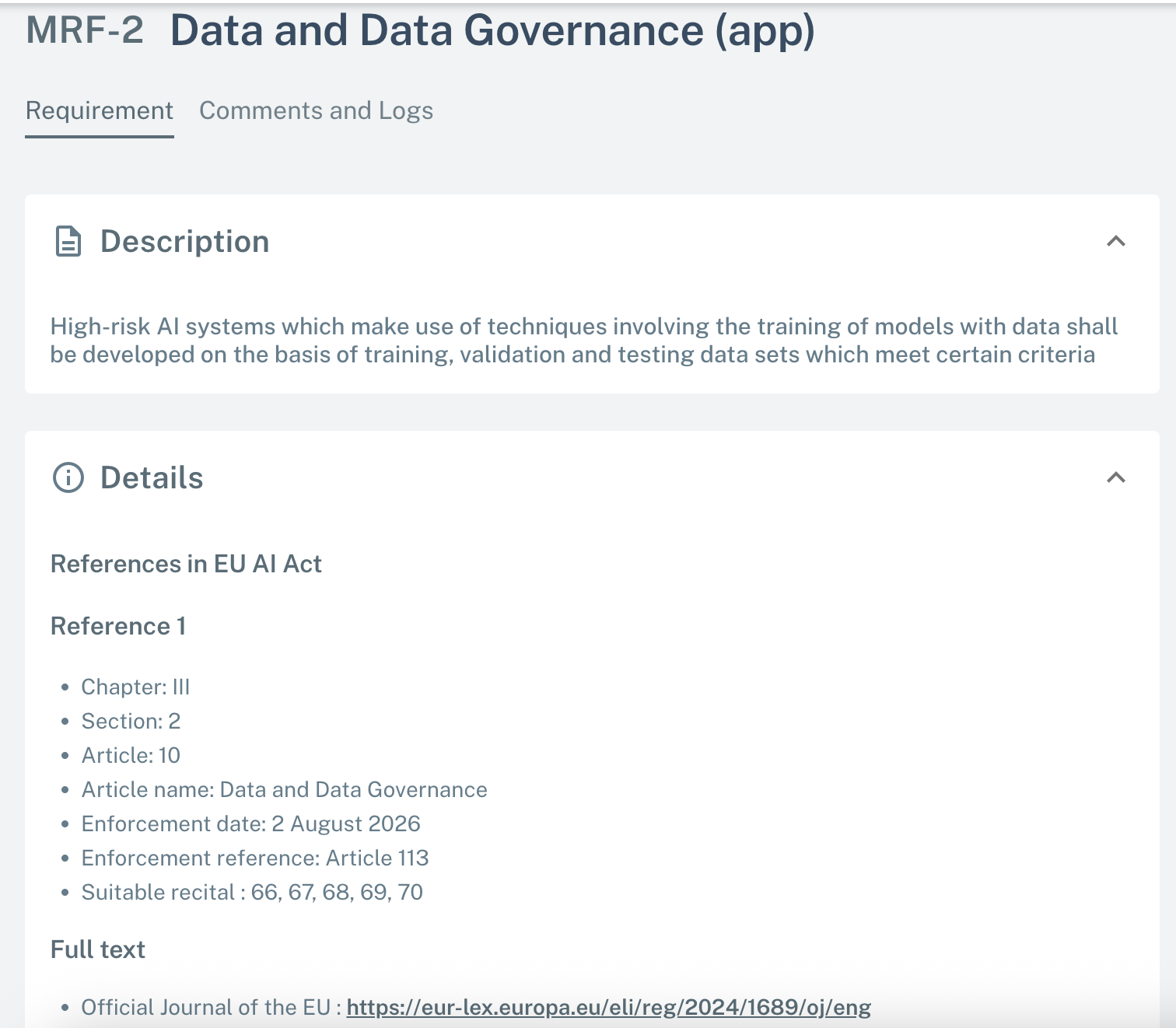Click the Description document icon
1176x1028 pixels.
click(x=68, y=242)
